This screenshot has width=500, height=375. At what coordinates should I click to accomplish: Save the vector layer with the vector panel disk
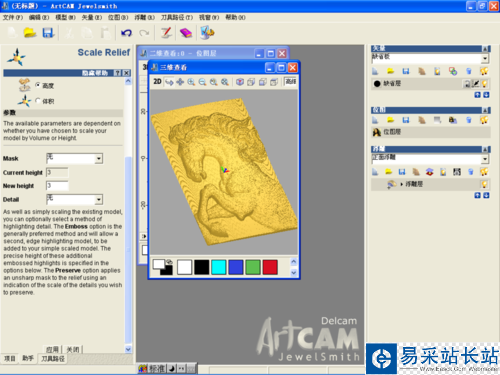pyautogui.click(x=406, y=71)
